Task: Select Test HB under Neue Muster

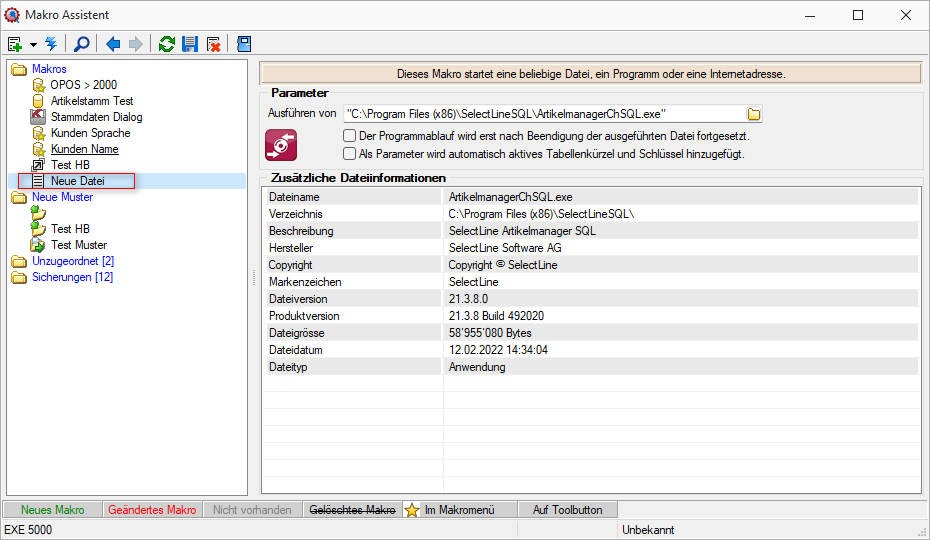Action: coord(70,229)
